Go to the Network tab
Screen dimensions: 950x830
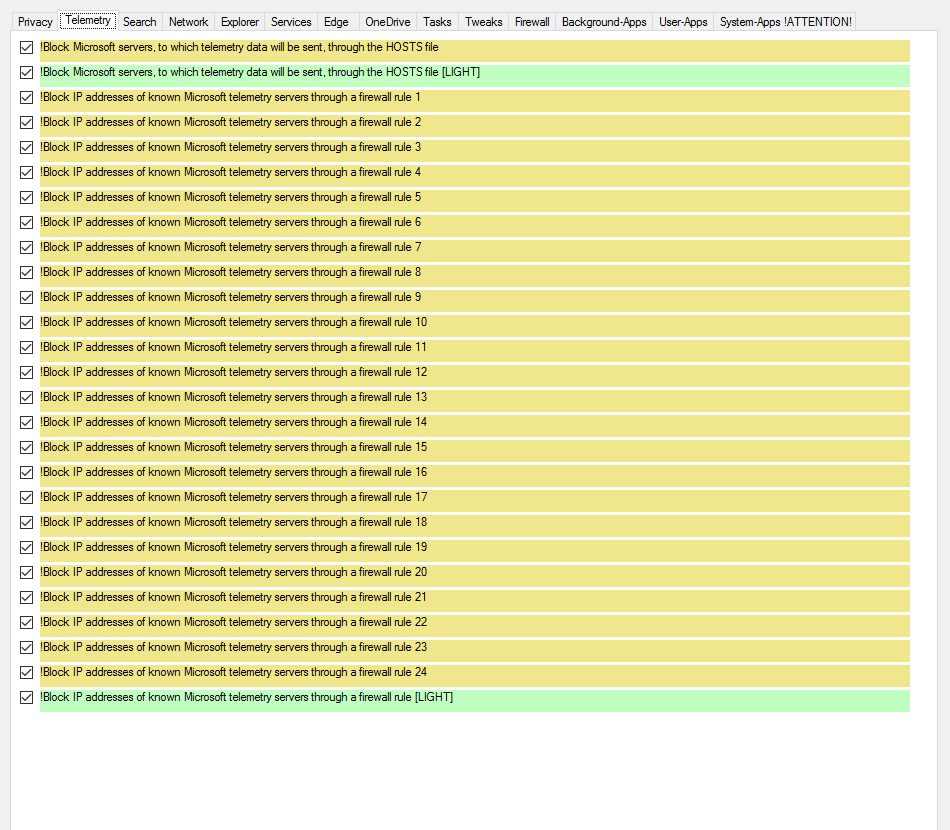pos(188,22)
